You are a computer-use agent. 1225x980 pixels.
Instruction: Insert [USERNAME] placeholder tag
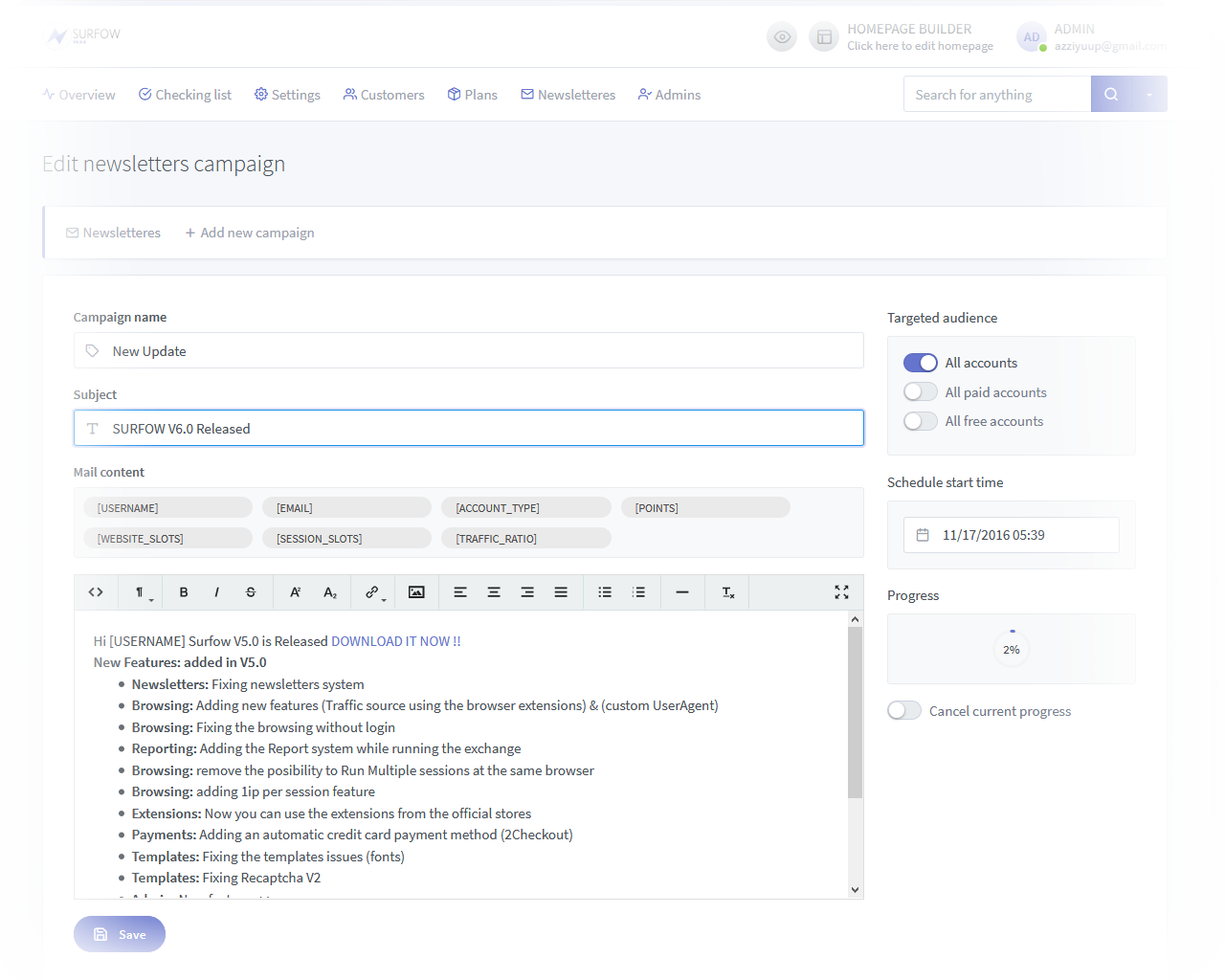pyautogui.click(x=168, y=508)
